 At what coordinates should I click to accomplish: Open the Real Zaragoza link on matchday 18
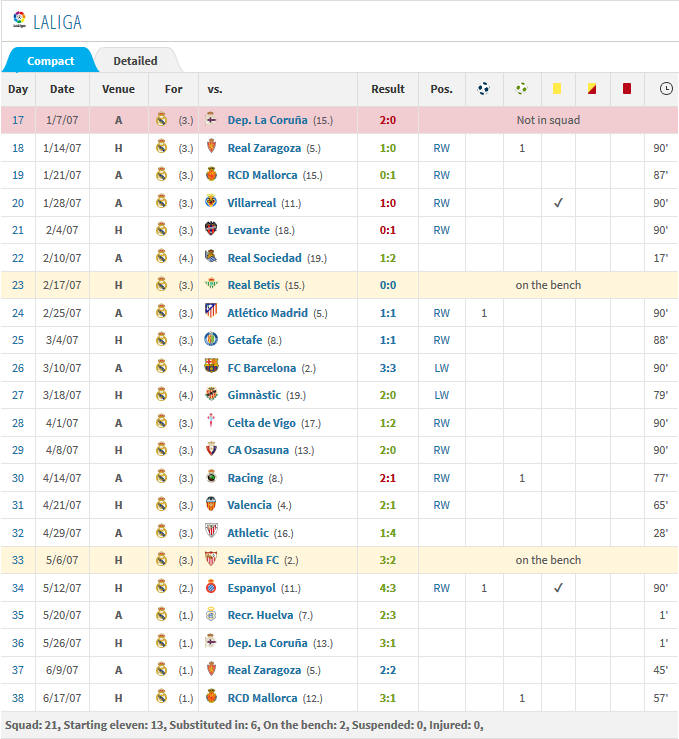tap(264, 148)
